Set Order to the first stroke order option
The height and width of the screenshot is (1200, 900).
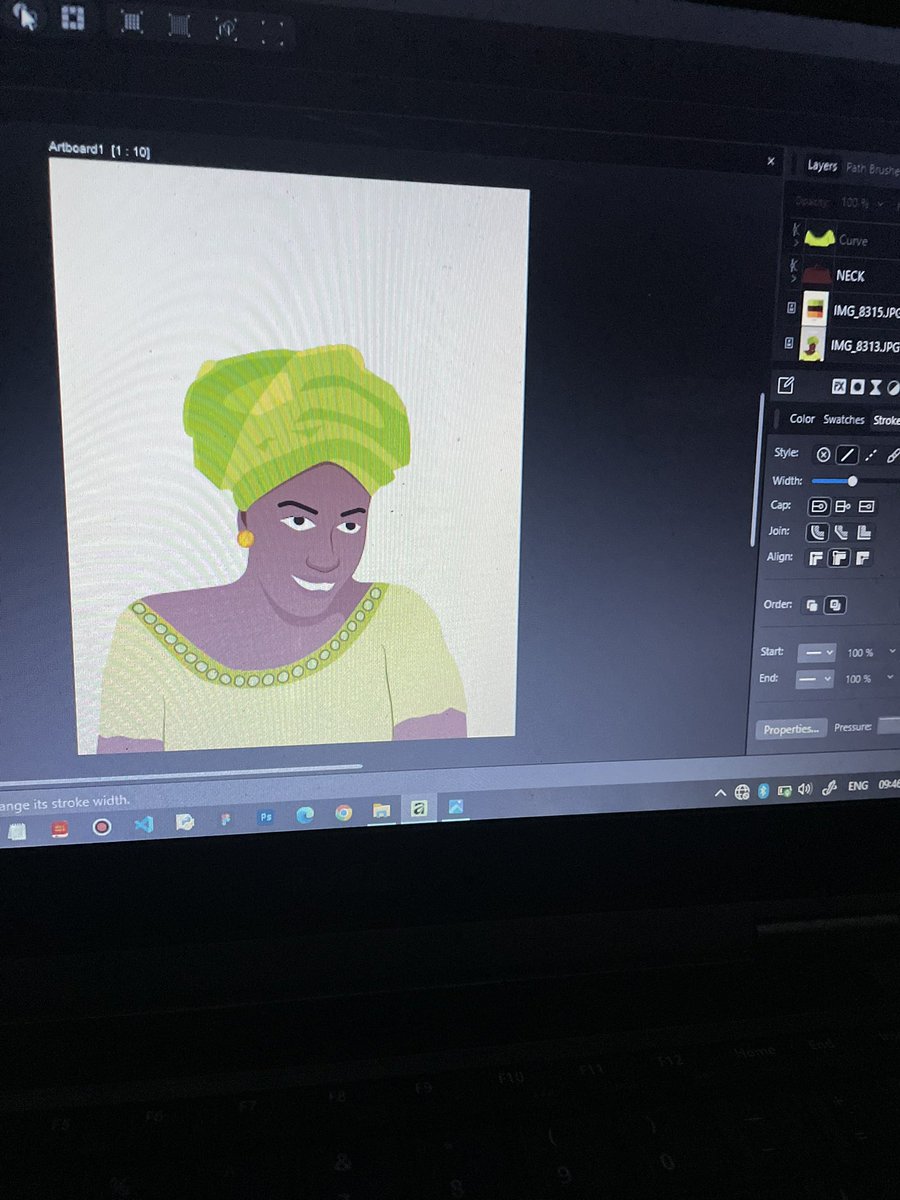pyautogui.click(x=812, y=605)
